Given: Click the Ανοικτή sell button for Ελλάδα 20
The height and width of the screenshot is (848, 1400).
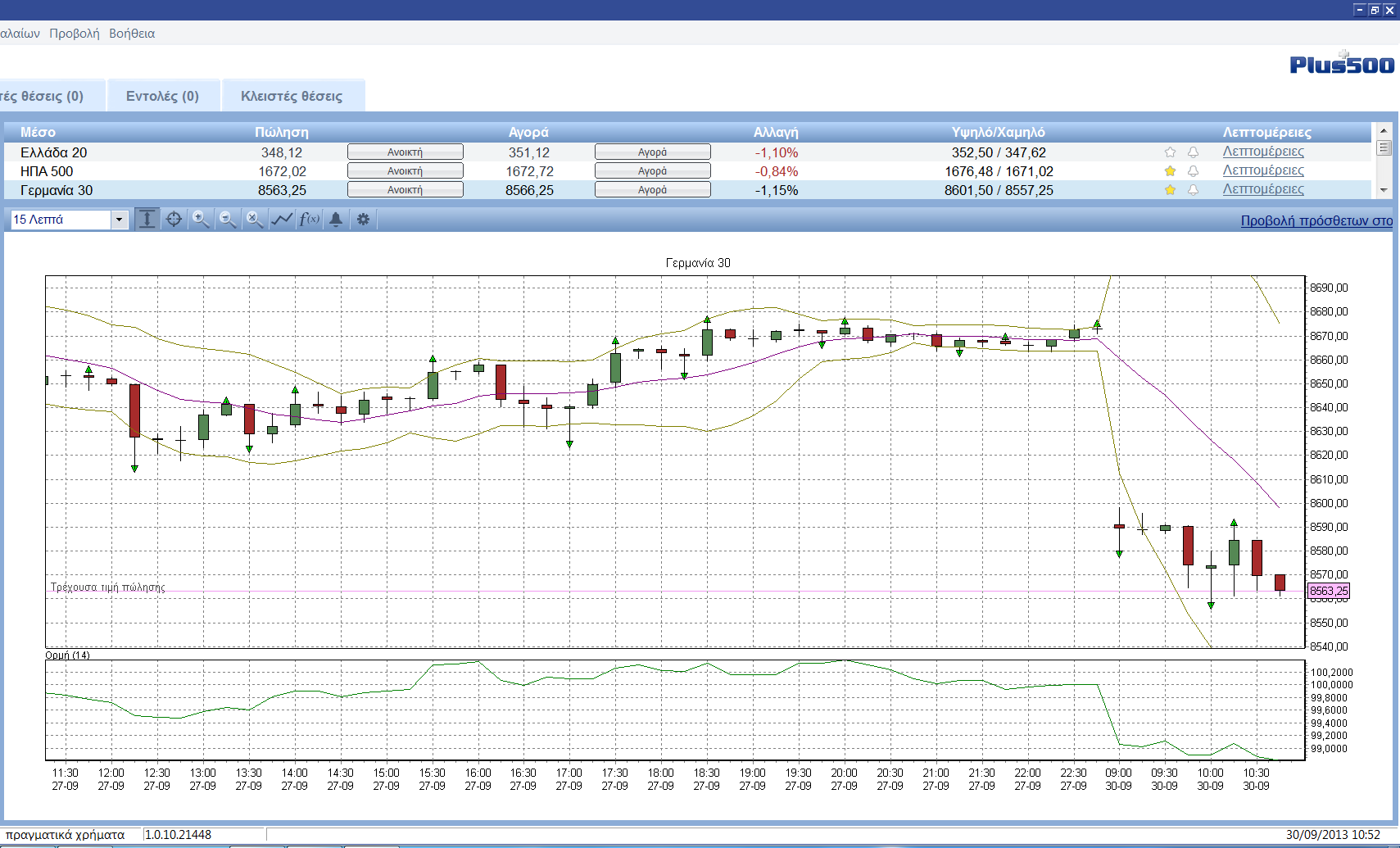Looking at the screenshot, I should 406,152.
